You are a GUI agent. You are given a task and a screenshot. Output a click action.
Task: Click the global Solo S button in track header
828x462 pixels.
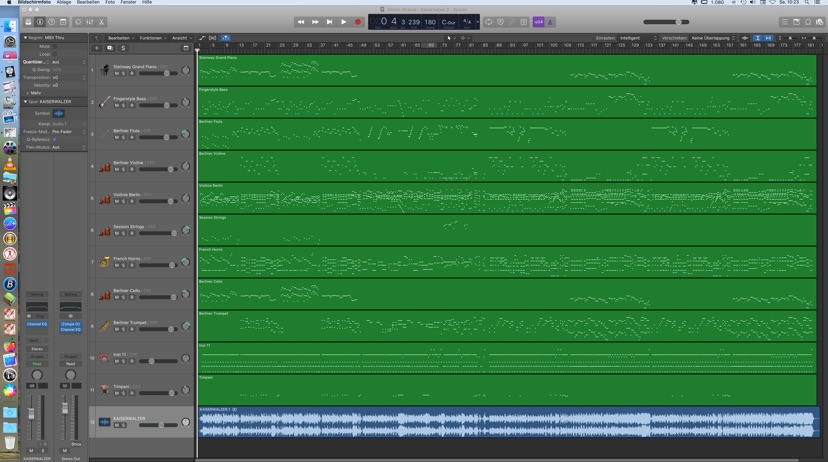point(123,48)
